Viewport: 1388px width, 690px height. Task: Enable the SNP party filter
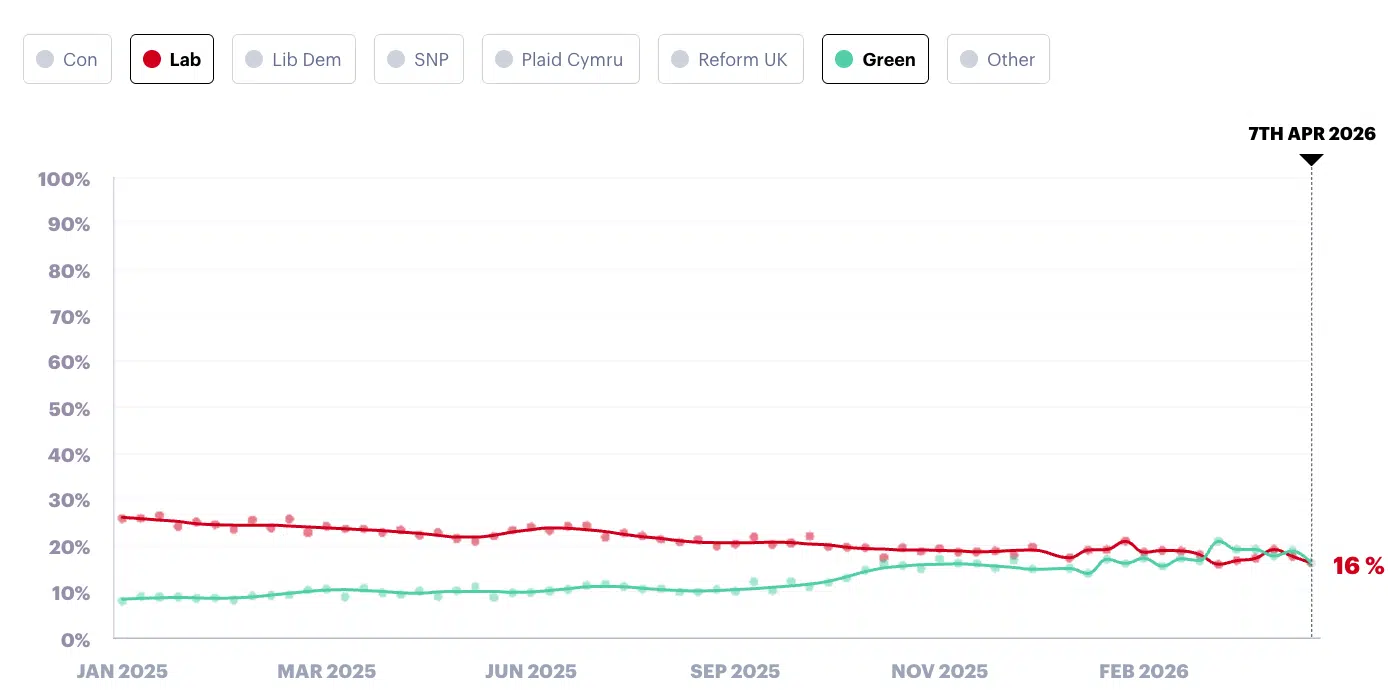(x=418, y=59)
